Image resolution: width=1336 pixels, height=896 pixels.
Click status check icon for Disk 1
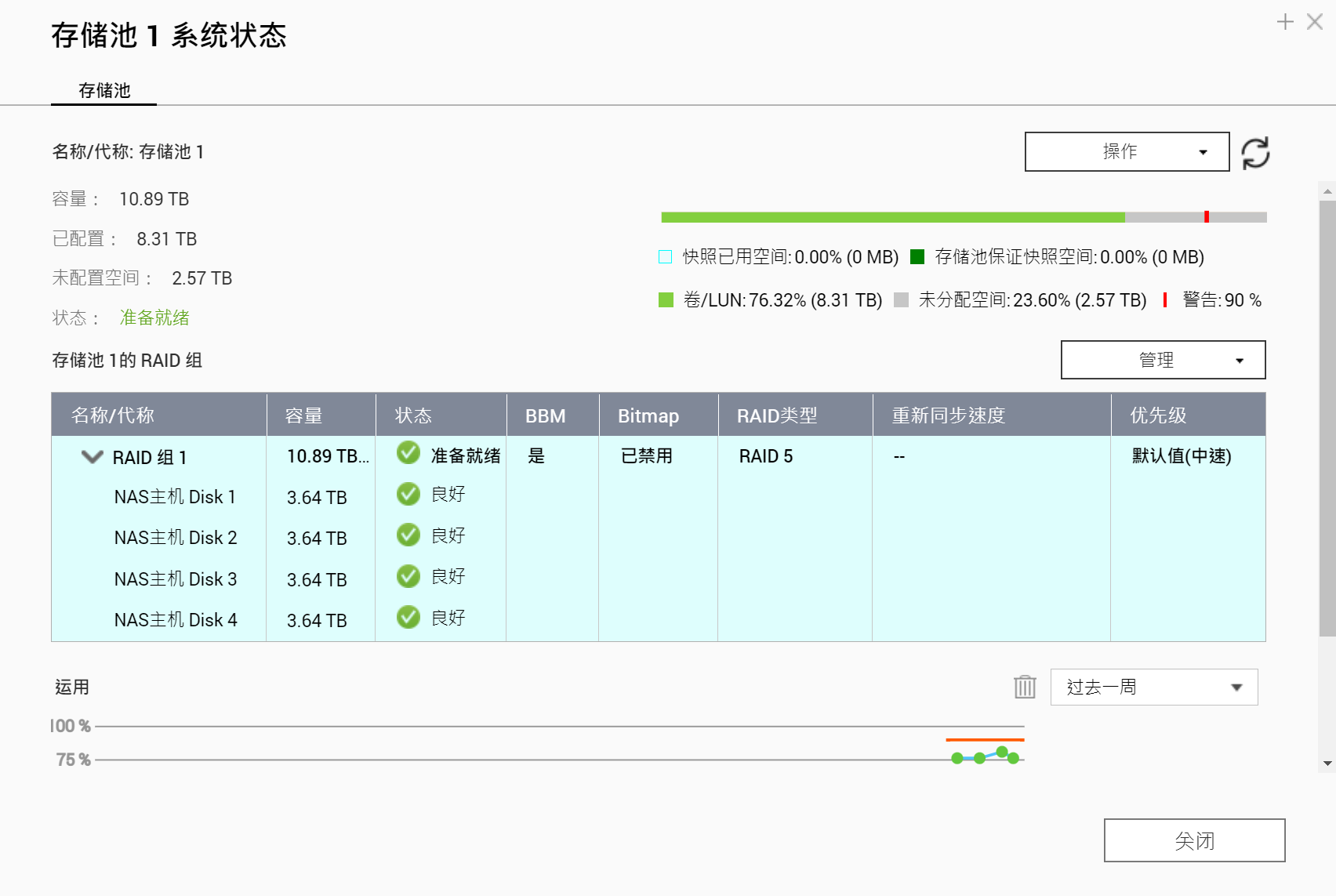[408, 494]
